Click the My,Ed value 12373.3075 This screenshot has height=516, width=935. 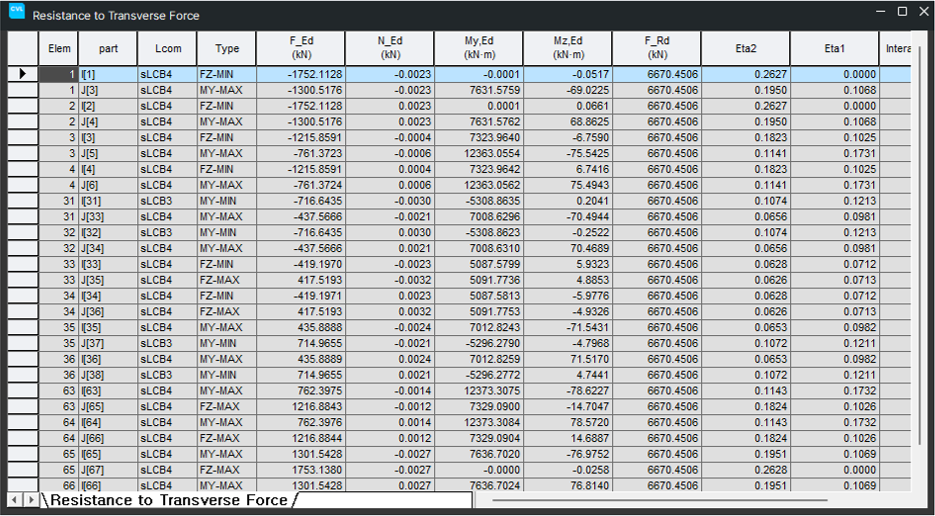479,391
